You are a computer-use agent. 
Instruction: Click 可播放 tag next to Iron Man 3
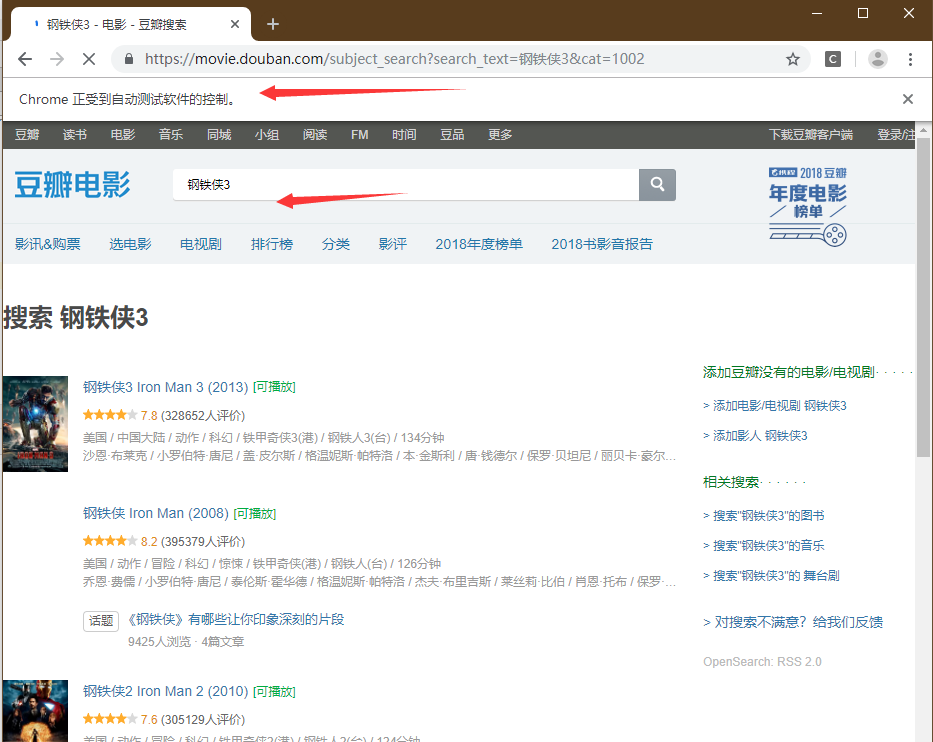274,387
